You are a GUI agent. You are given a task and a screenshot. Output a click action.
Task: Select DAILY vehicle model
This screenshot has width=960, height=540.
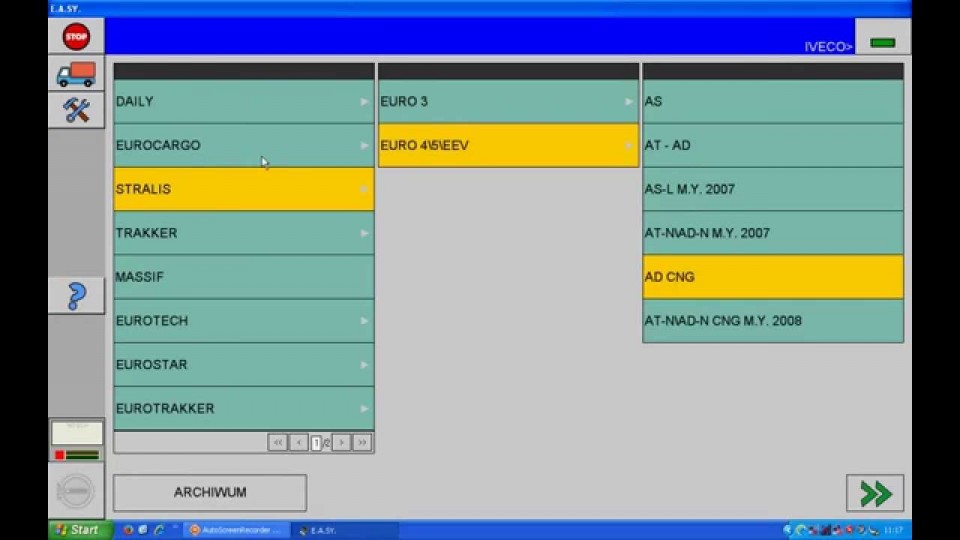click(x=244, y=102)
